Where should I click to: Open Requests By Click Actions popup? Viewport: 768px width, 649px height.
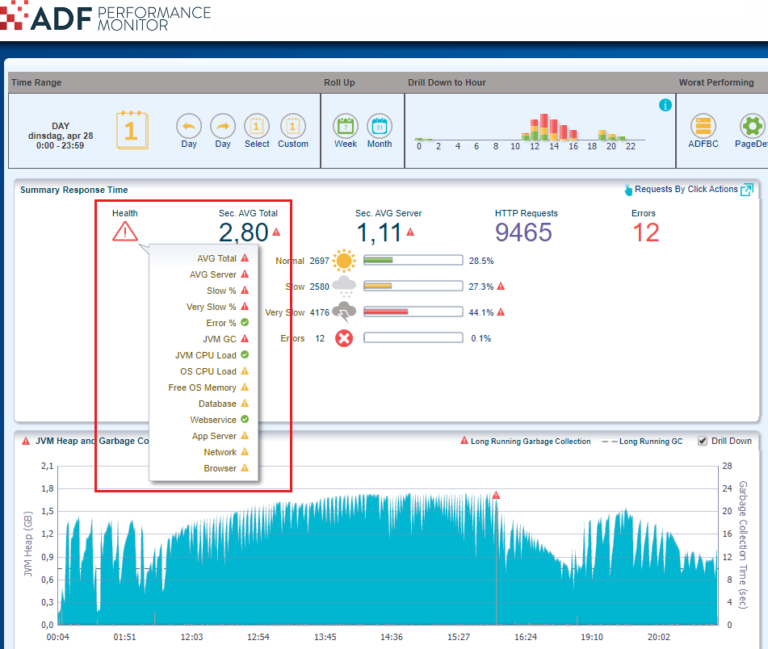746,190
